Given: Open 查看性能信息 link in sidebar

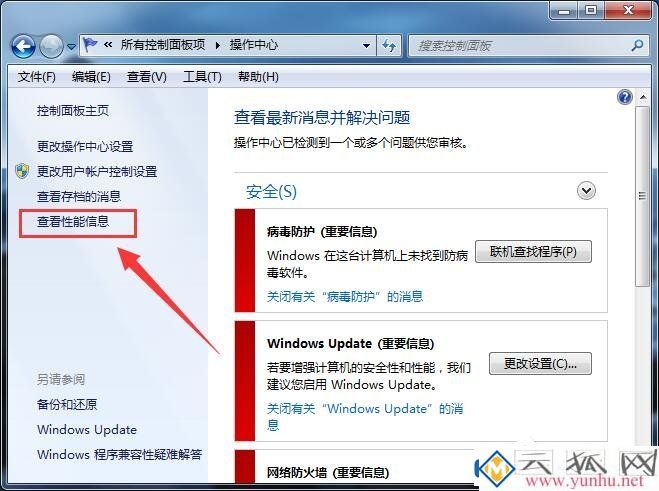Looking at the screenshot, I should [x=73, y=222].
